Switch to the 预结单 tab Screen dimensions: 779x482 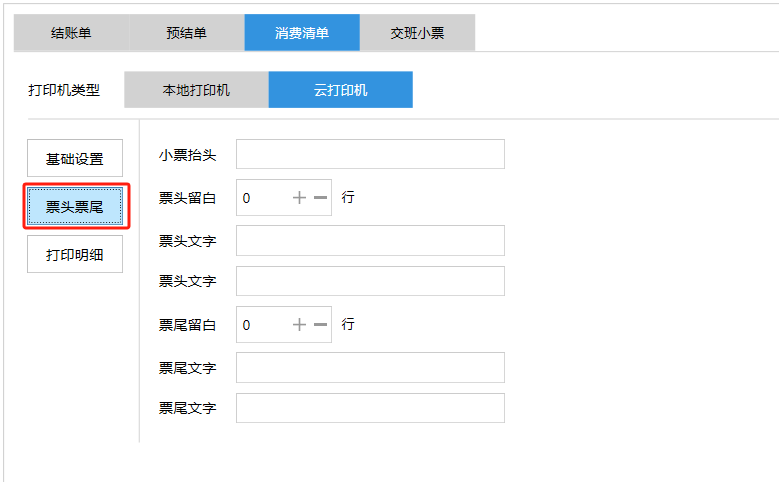(186, 33)
